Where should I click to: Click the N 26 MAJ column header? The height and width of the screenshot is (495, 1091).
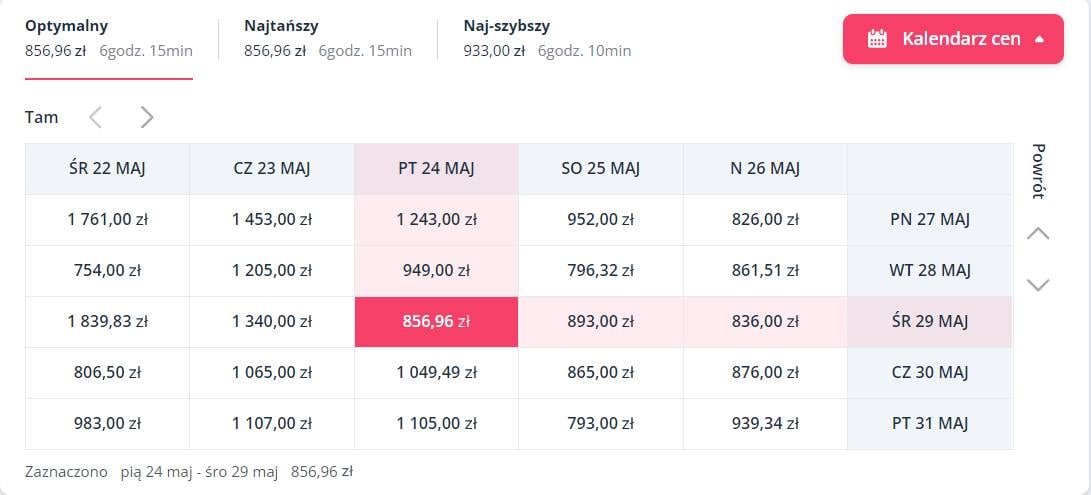[765, 169]
